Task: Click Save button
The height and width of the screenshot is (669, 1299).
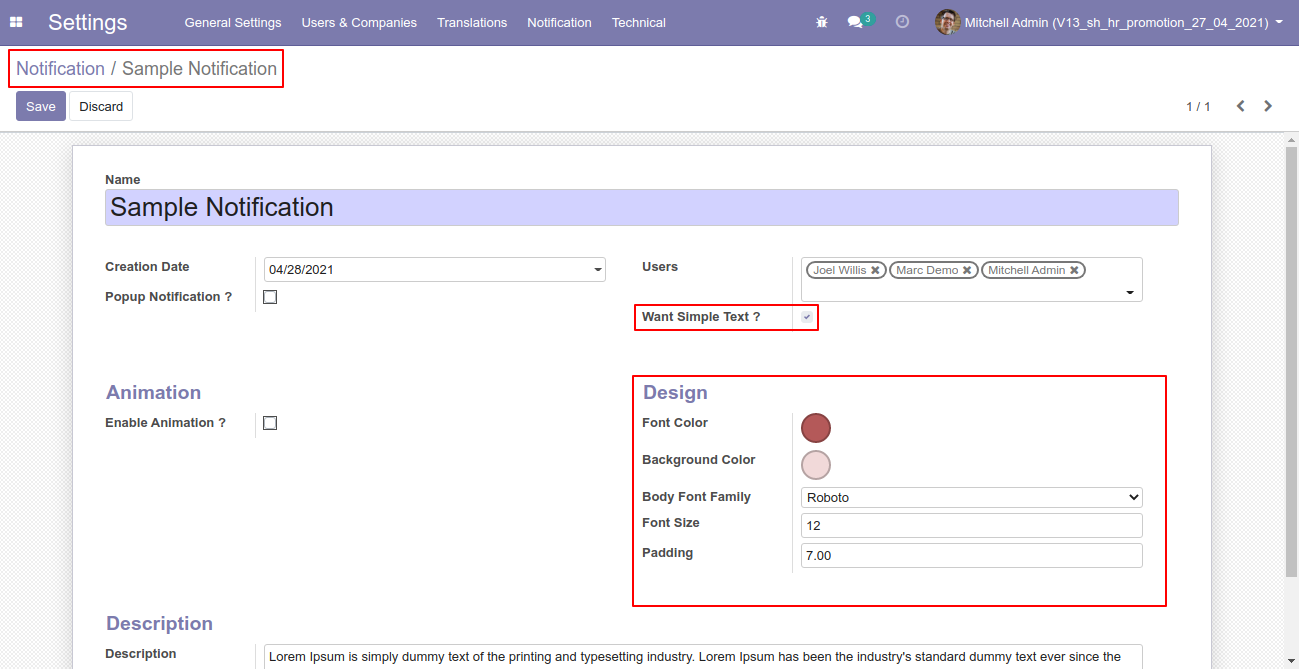Action: (41, 106)
